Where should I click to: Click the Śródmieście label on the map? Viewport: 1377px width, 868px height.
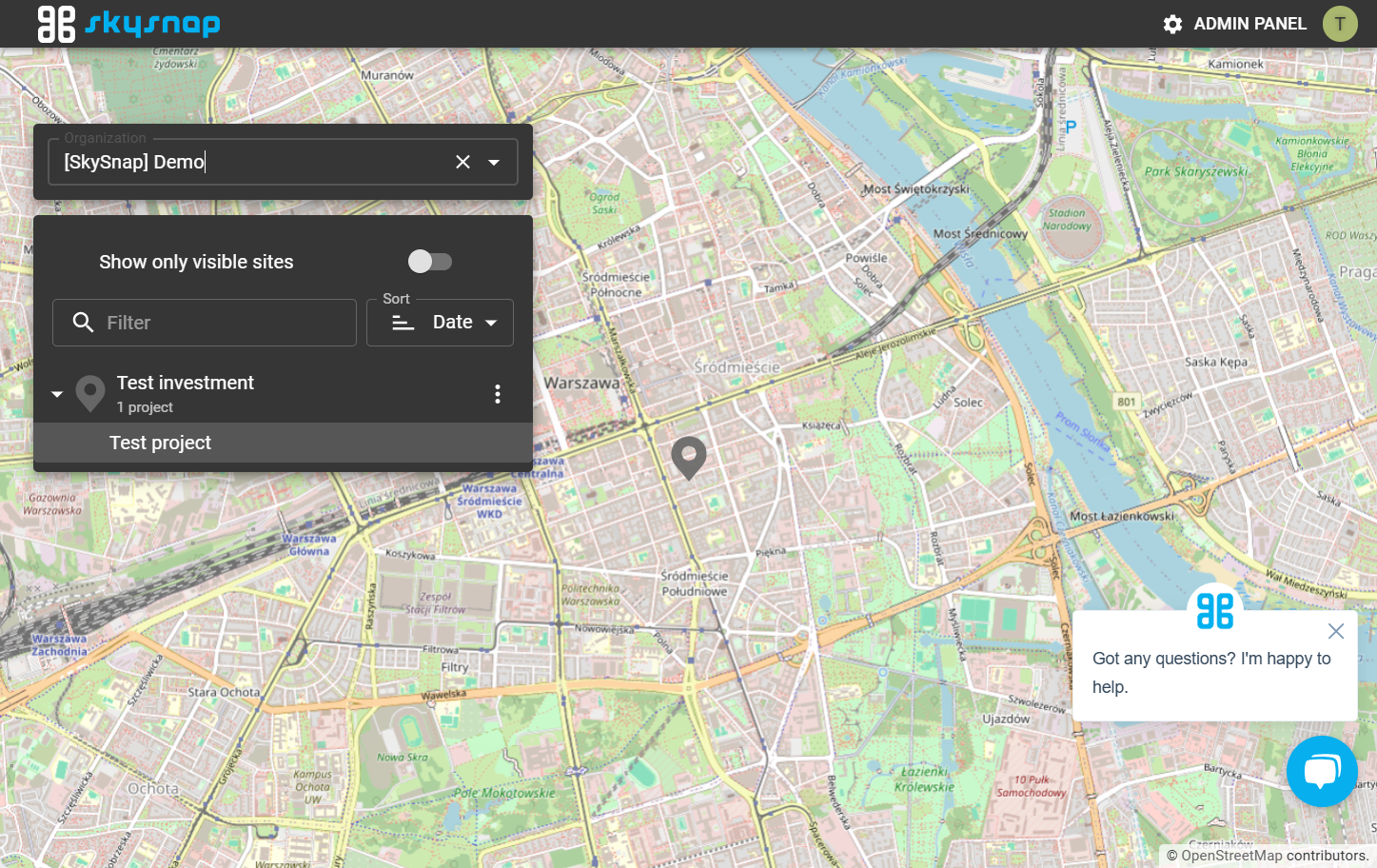(737, 367)
